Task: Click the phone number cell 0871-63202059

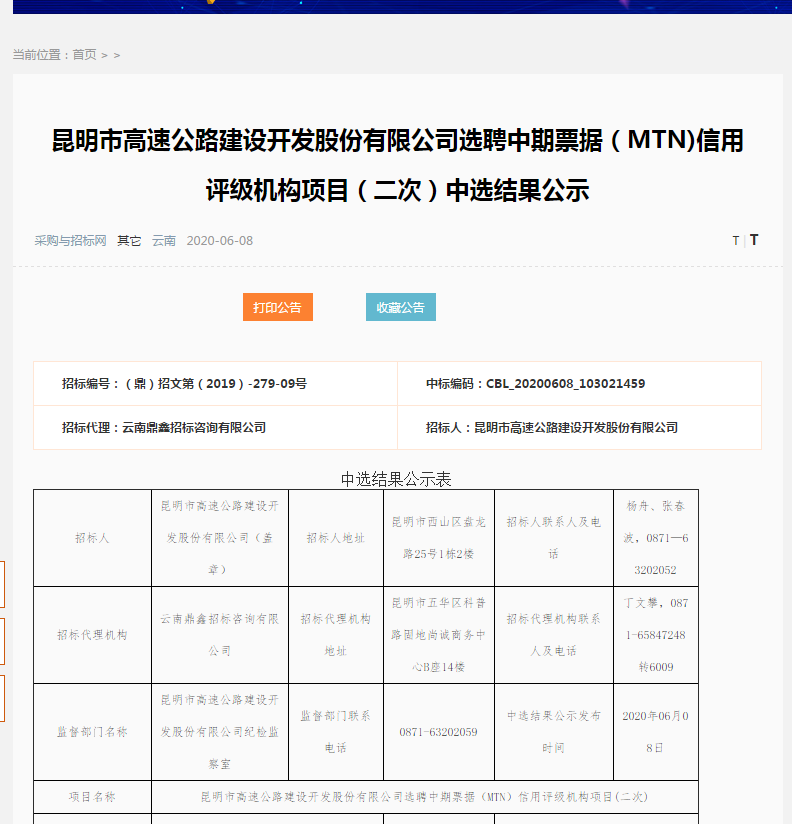Action: (438, 732)
